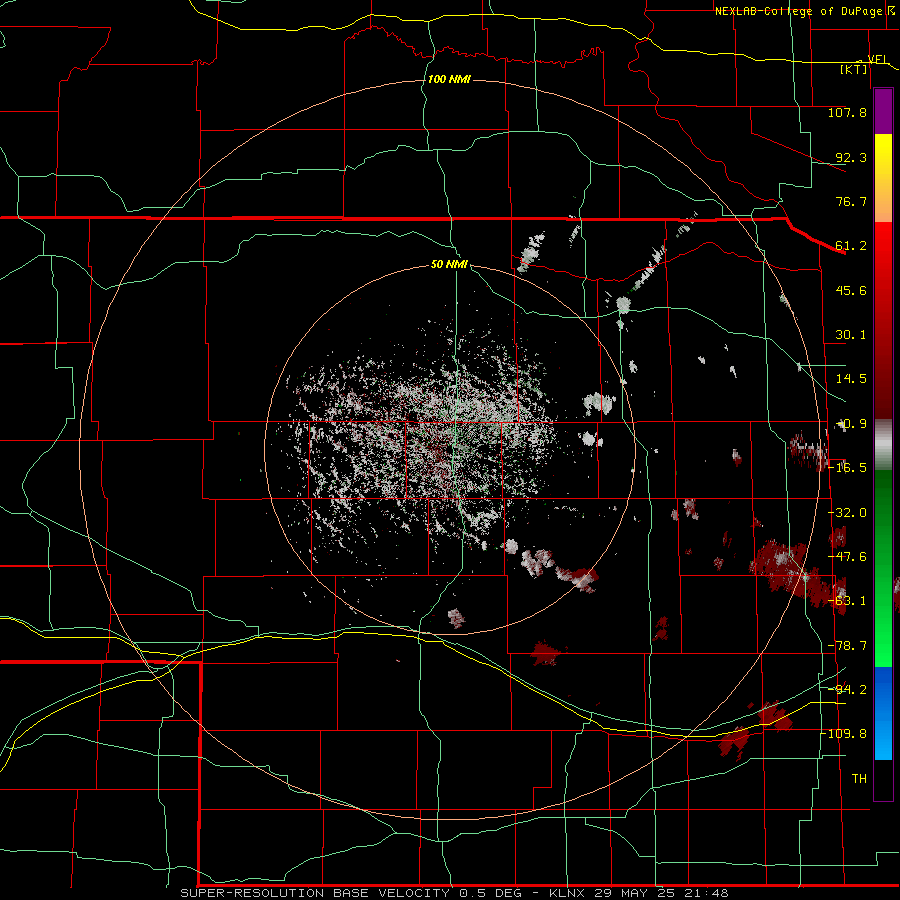Viewport: 900px width, 900px height.
Task: Select the 45.6 velocity scale value
Action: (x=851, y=290)
